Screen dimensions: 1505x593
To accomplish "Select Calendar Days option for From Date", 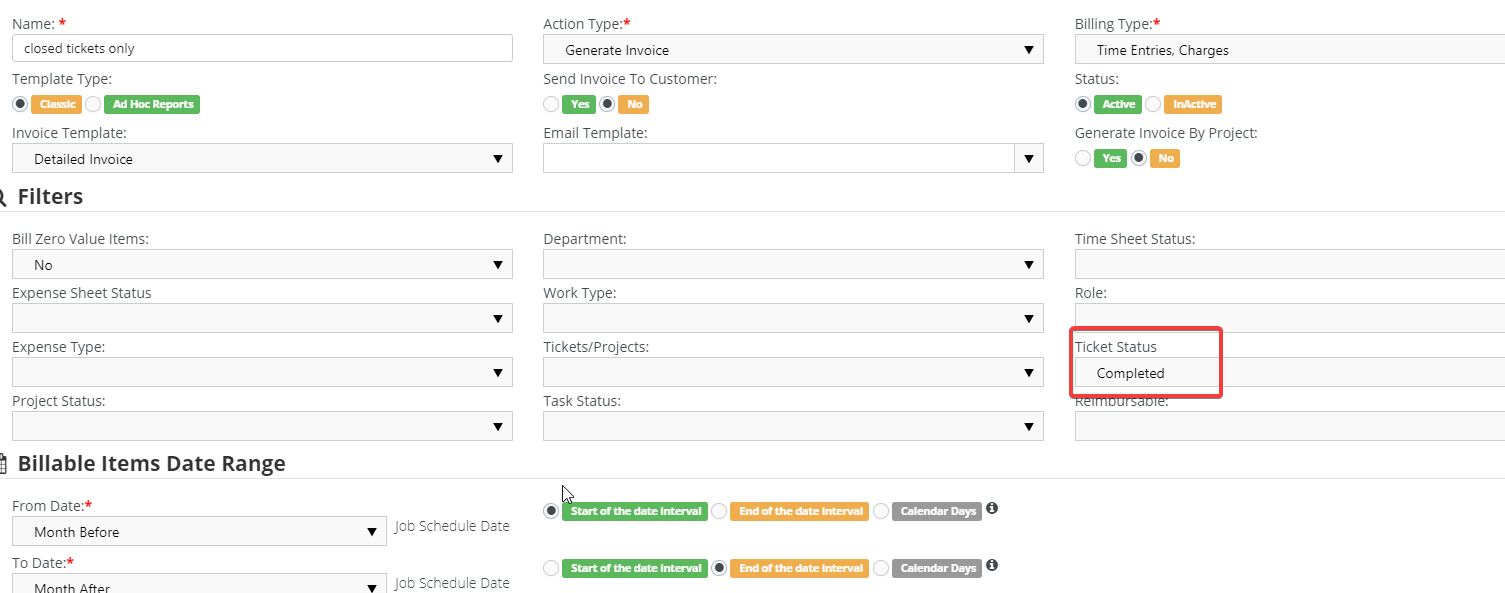I will [881, 511].
